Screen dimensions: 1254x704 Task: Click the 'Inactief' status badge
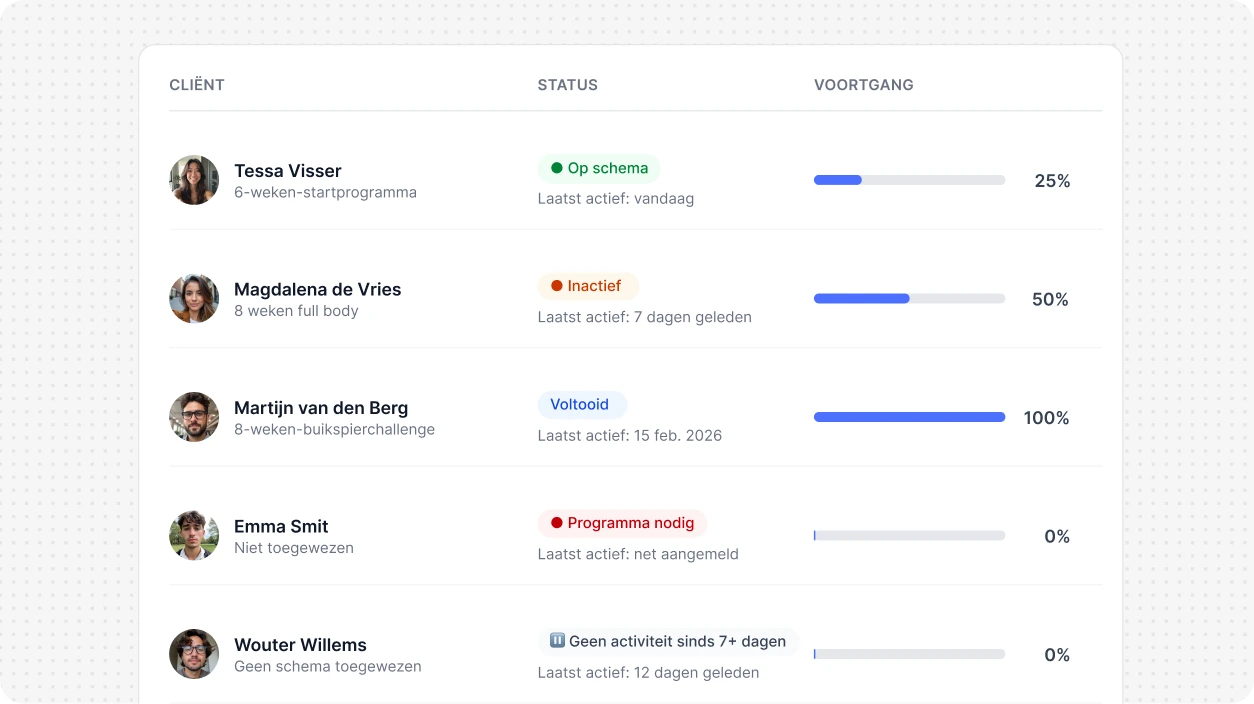point(588,286)
